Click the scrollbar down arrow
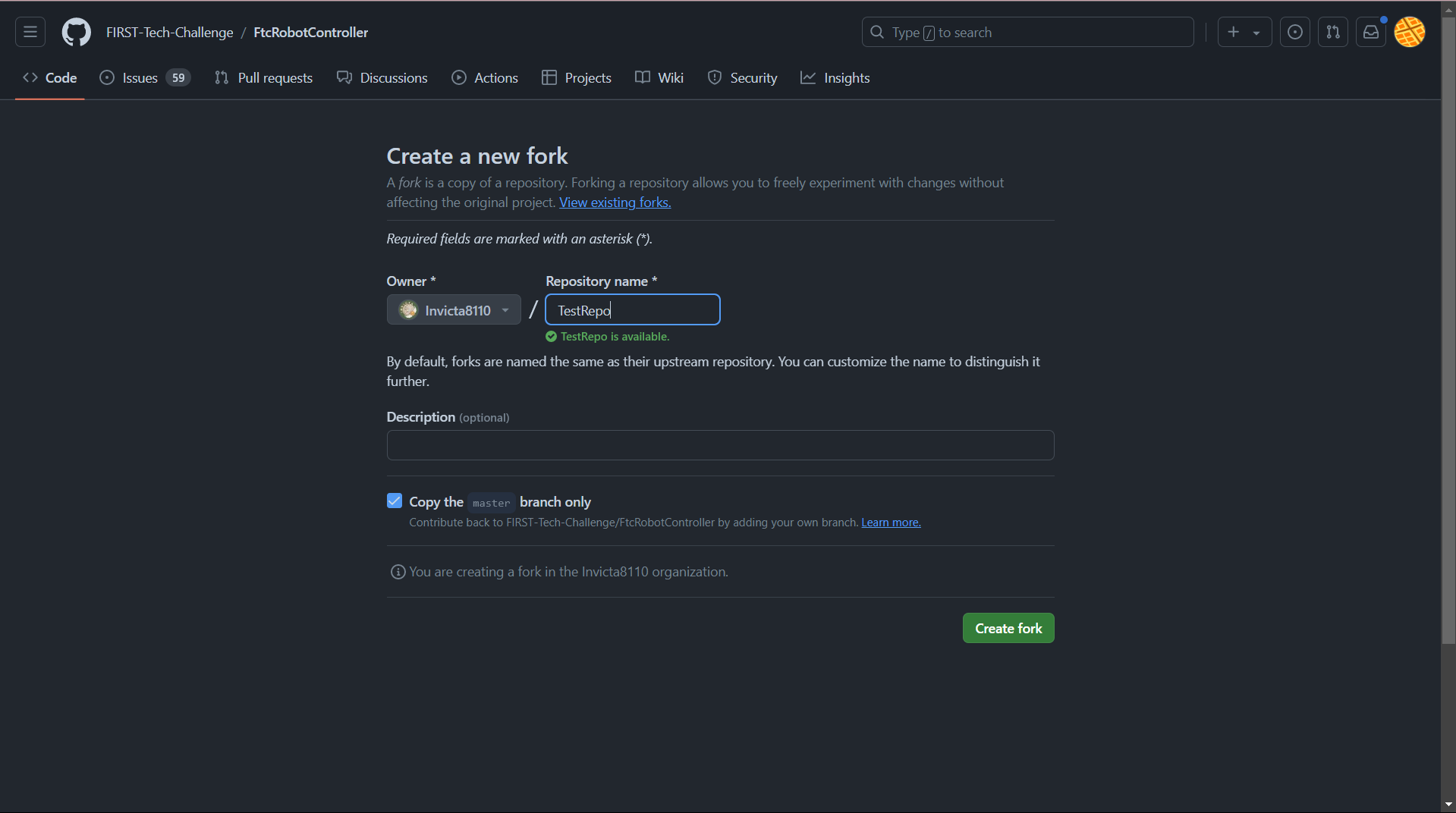 (1448, 805)
